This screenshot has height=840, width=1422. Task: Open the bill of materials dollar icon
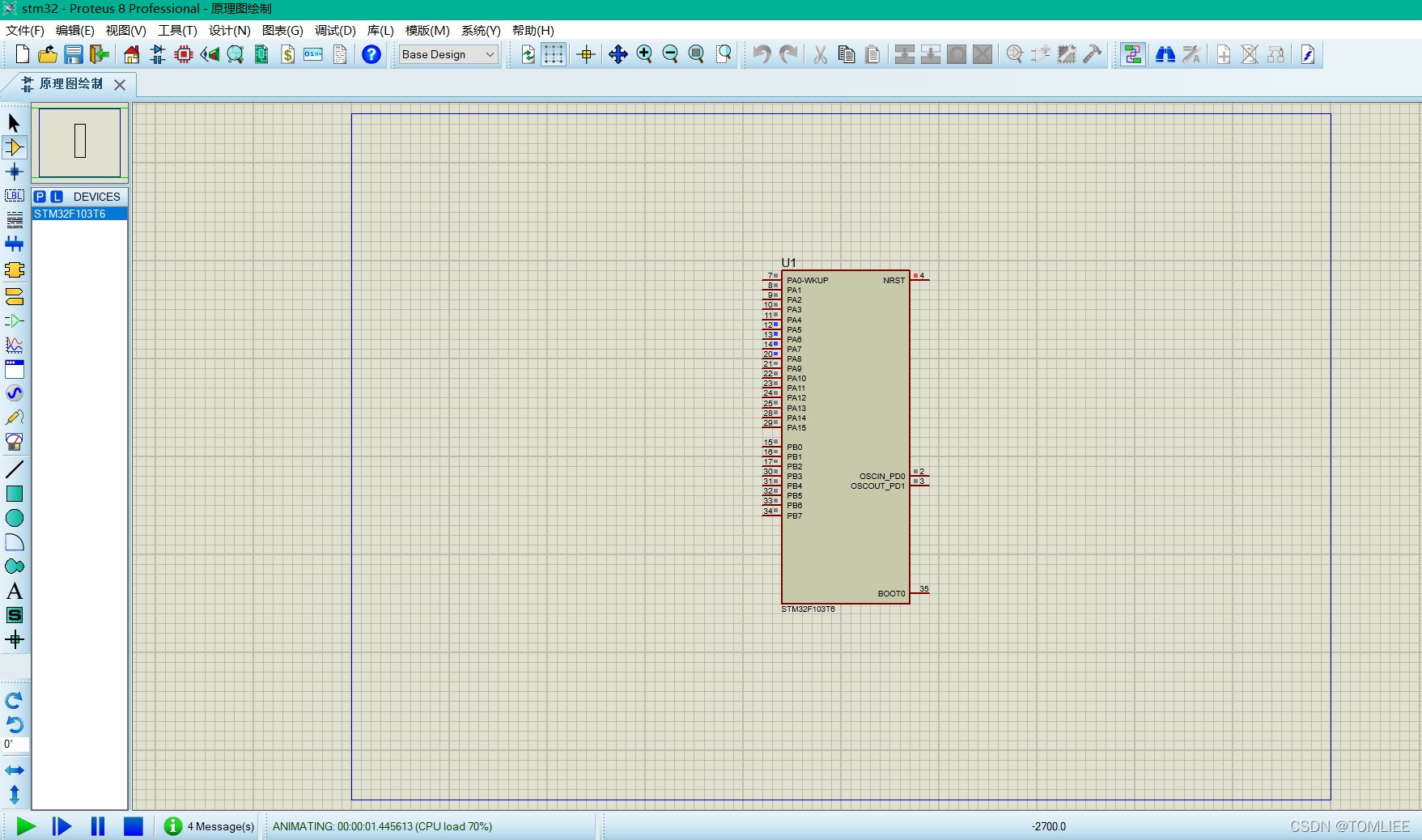point(287,54)
